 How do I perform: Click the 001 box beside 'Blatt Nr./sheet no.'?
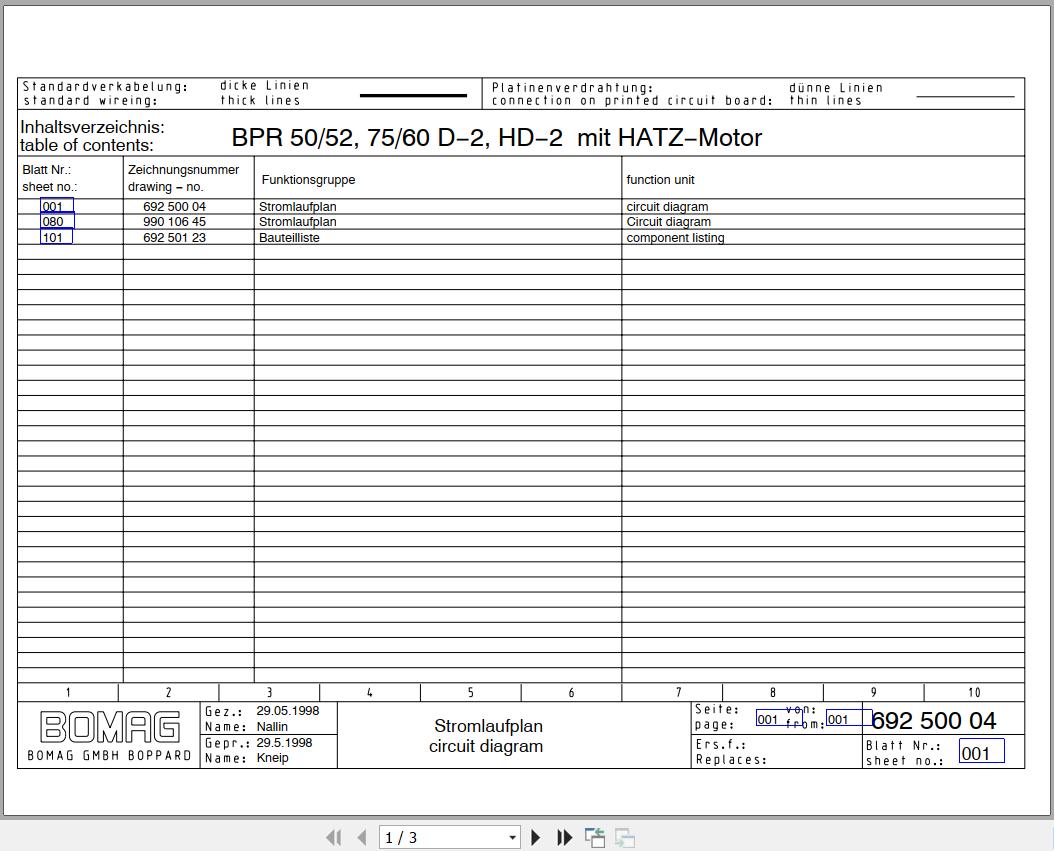(x=980, y=753)
